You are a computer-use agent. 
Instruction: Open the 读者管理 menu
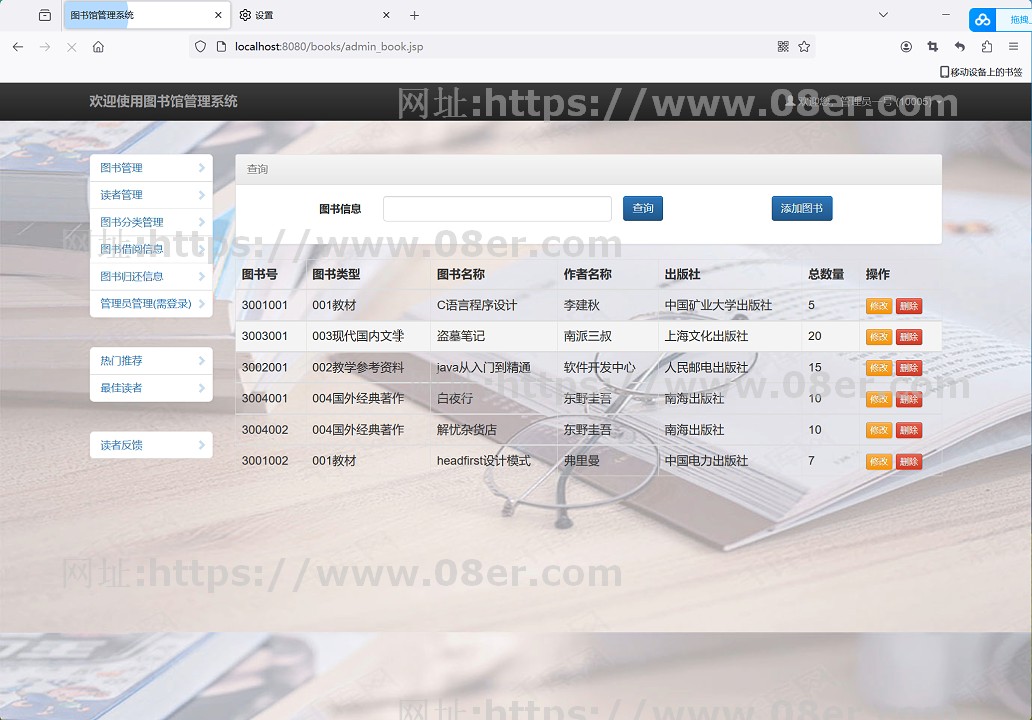(151, 195)
